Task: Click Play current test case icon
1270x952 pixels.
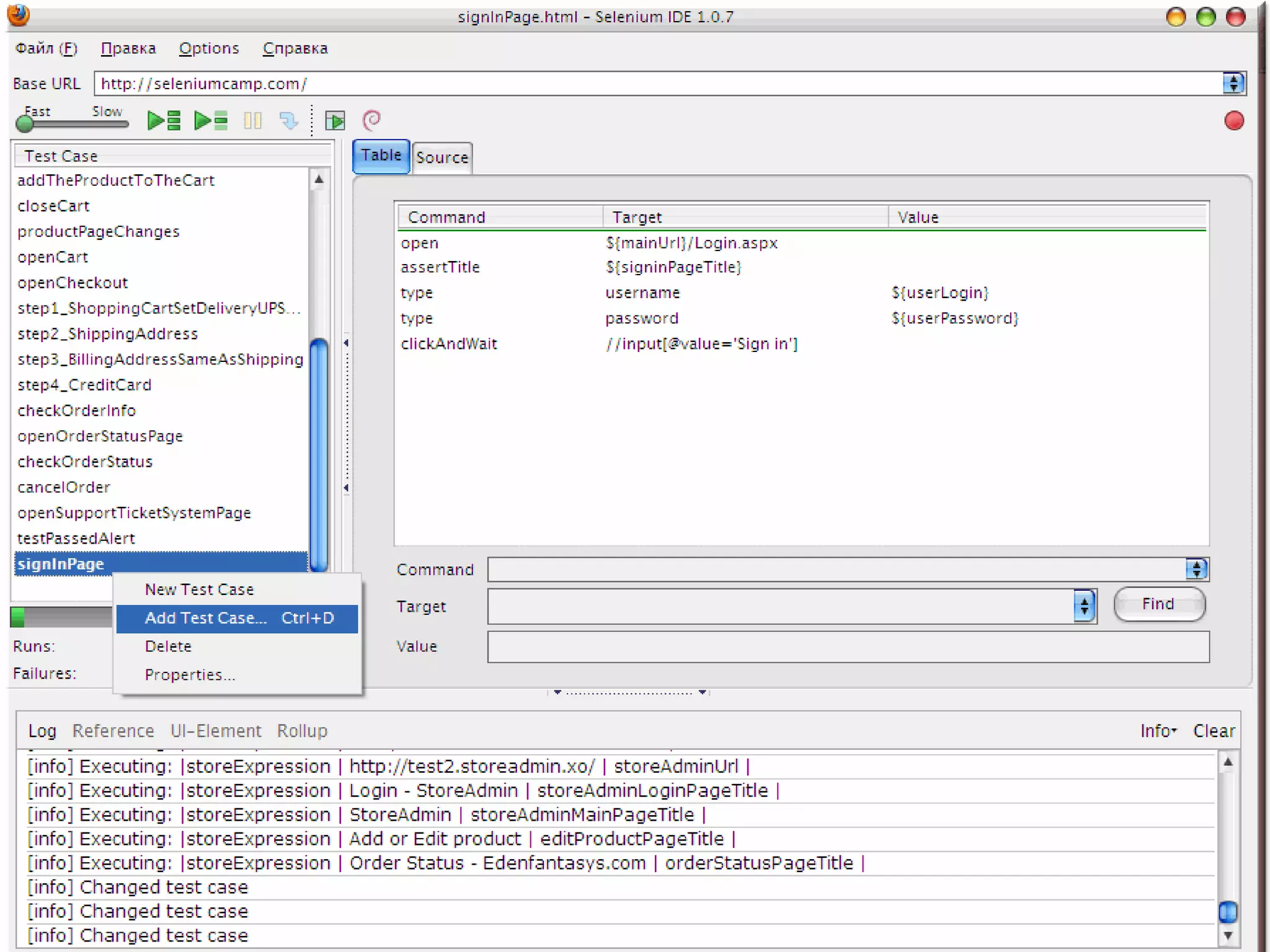Action: (211, 120)
